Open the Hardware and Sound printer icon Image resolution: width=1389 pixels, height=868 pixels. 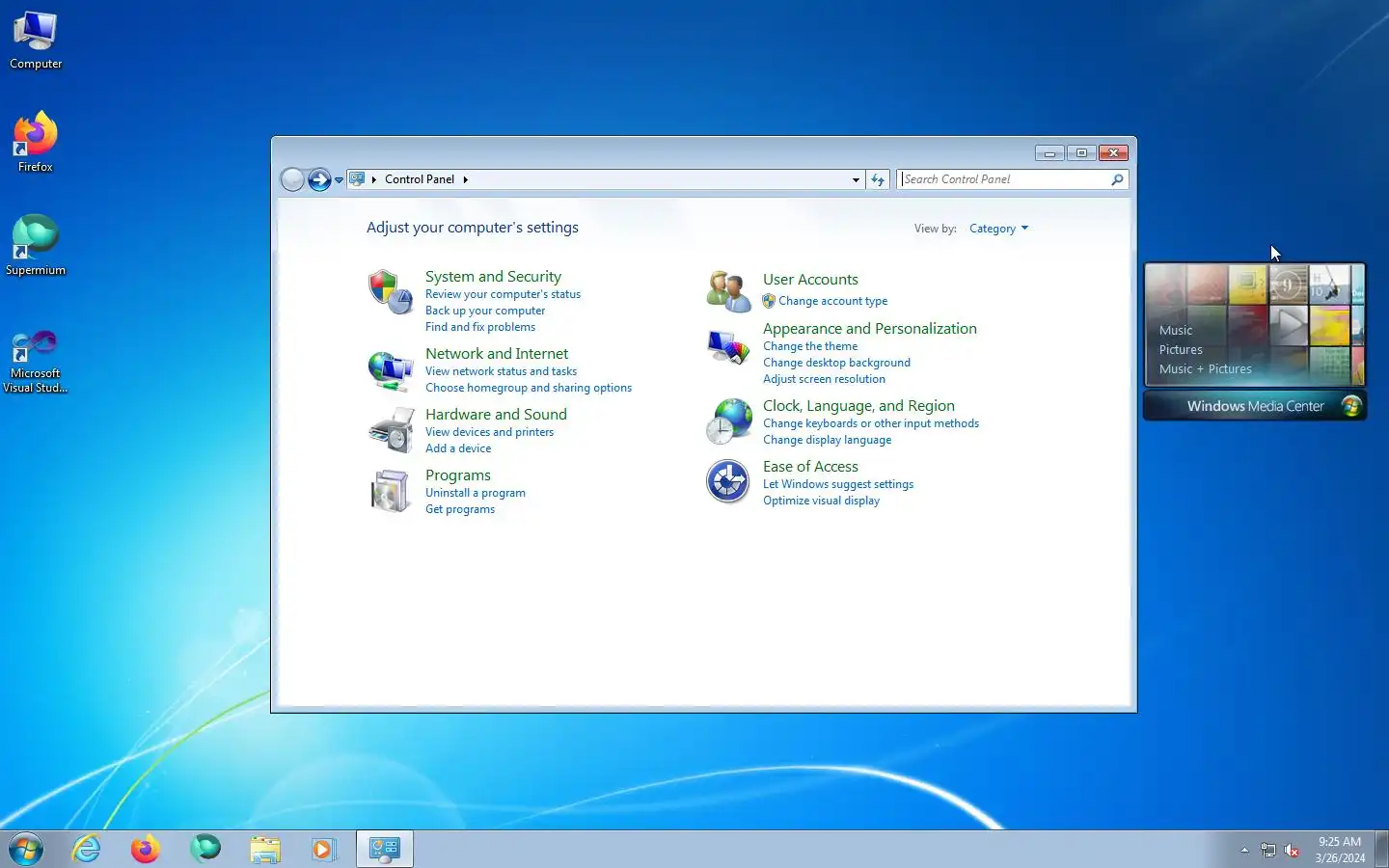point(390,431)
